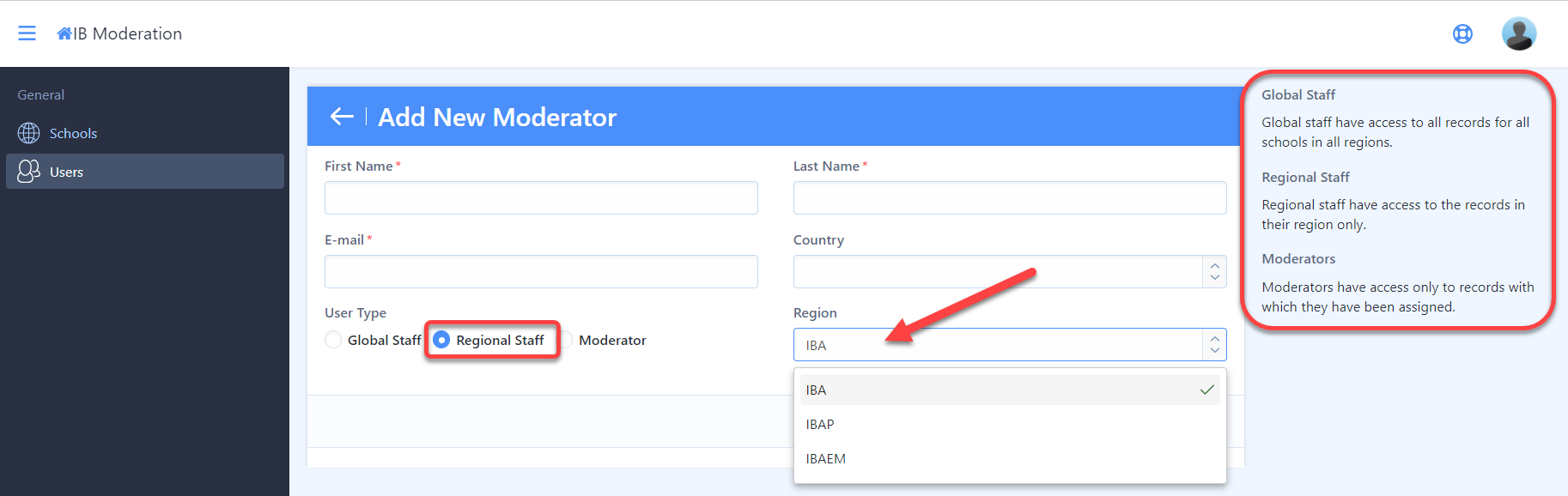Screen dimensions: 1568x496
Task: Choose IBAP from the Region list
Action: tap(1010, 424)
